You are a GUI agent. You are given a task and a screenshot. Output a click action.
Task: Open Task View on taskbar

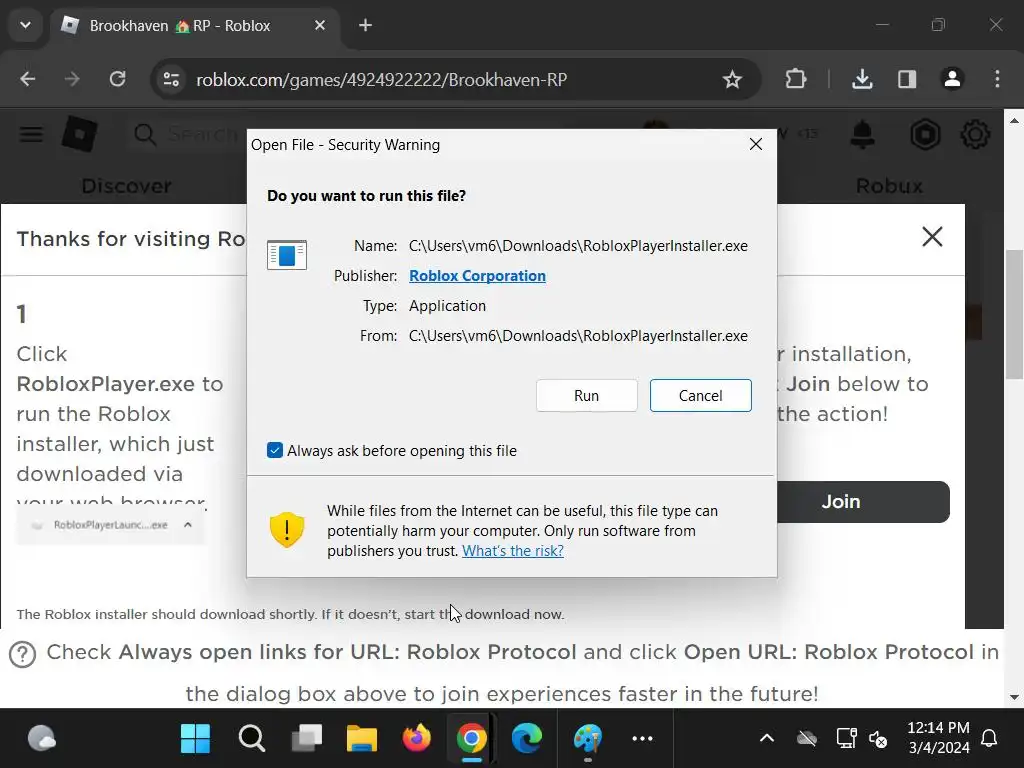(307, 739)
